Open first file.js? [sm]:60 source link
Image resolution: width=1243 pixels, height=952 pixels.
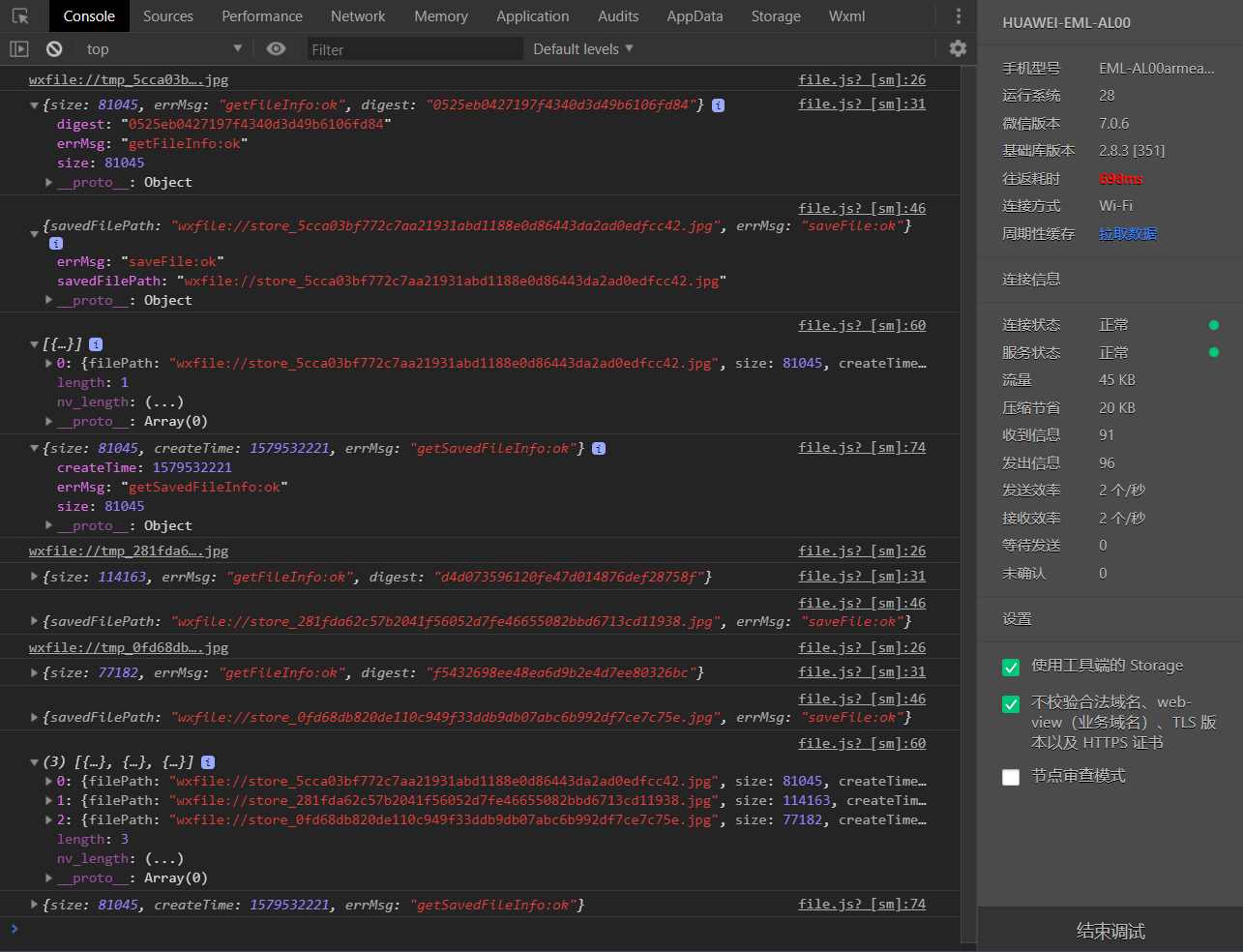862,326
